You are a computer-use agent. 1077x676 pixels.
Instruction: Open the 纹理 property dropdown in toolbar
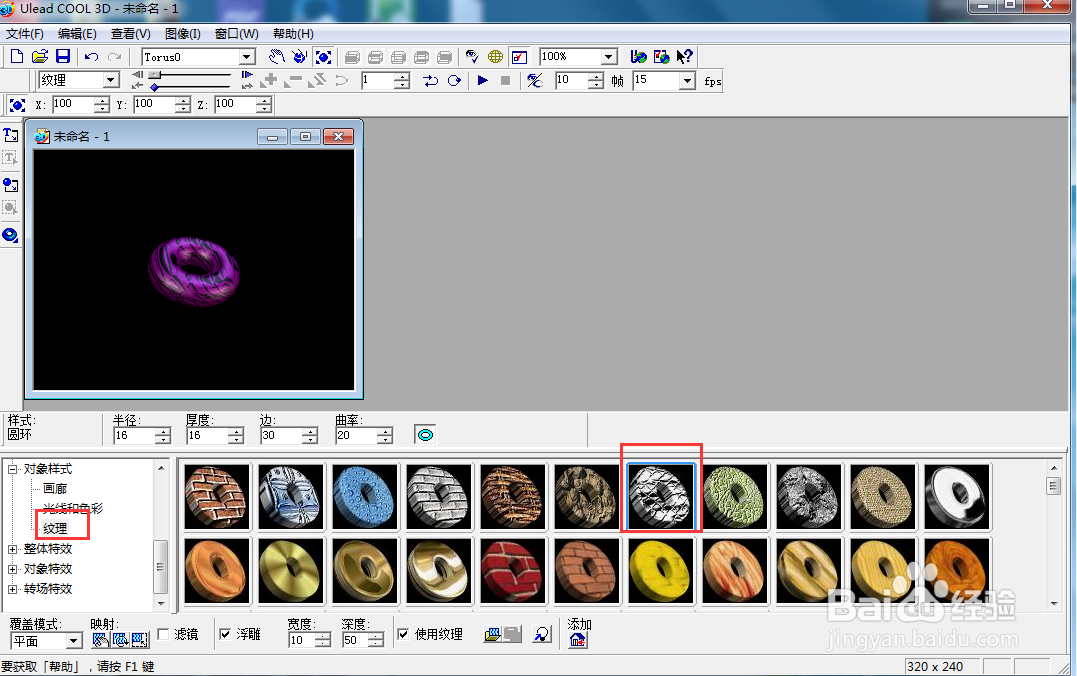[x=111, y=80]
